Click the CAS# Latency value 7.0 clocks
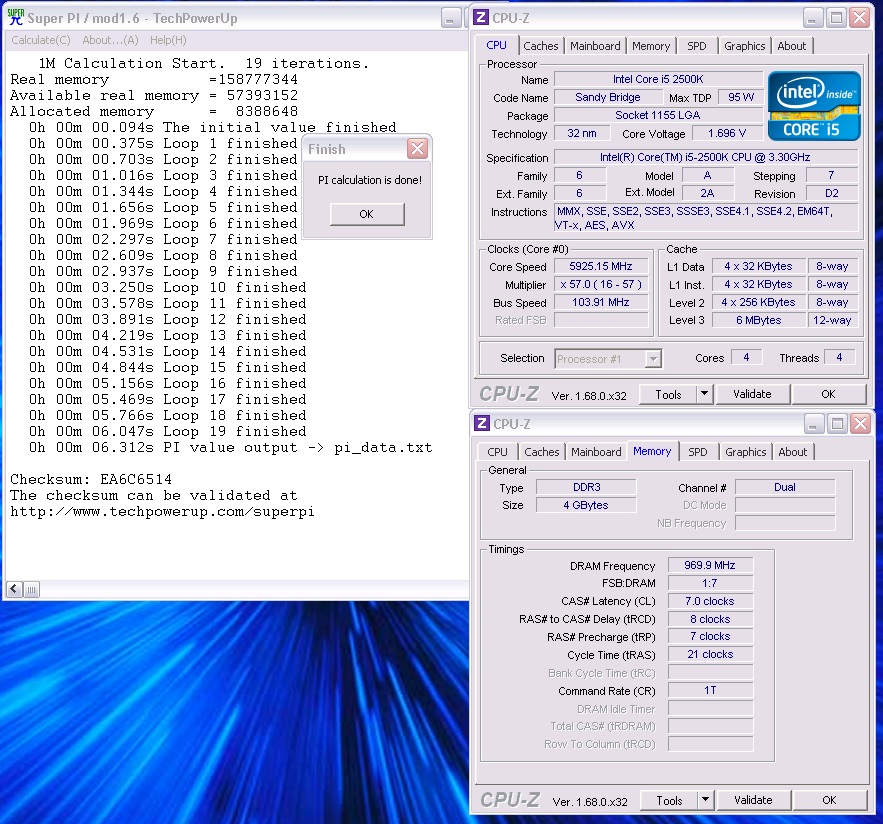This screenshot has width=883, height=824. click(x=710, y=601)
